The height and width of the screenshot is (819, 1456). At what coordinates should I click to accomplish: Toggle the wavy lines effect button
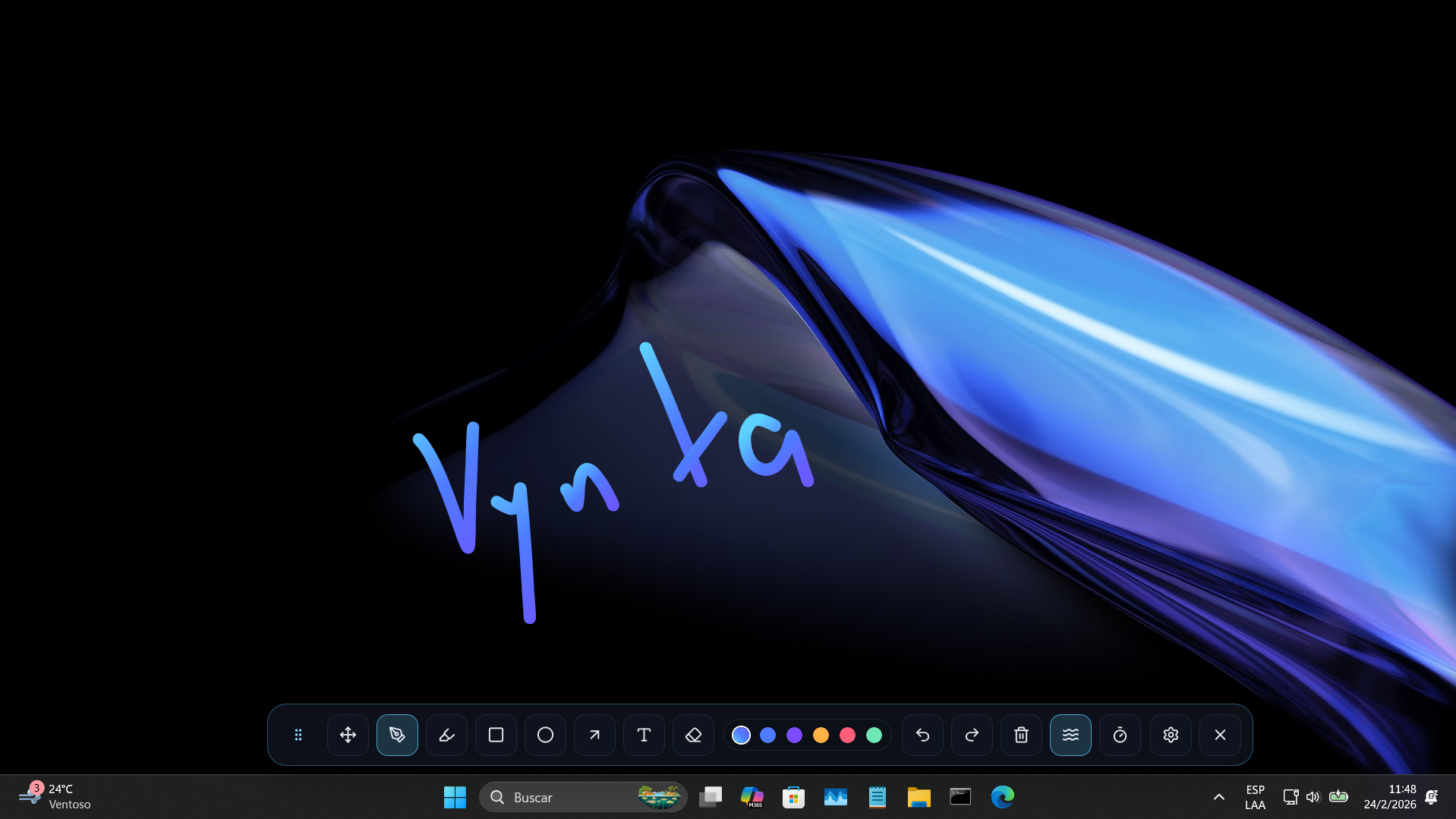pyautogui.click(x=1070, y=735)
